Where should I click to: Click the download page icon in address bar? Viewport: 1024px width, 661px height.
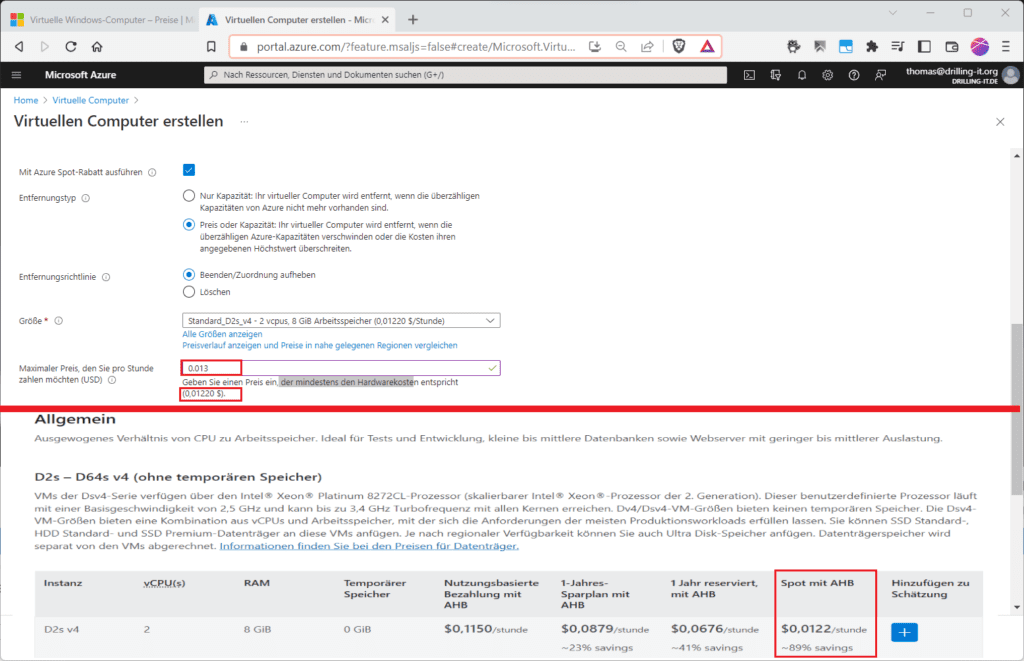tap(594, 46)
